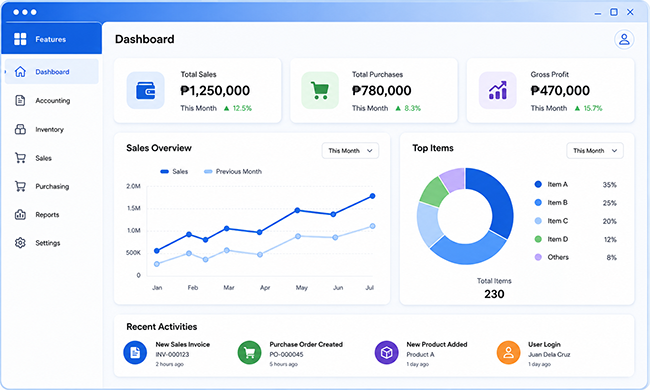Open Sales Overview This Month dropdown
Image resolution: width=650 pixels, height=390 pixels.
point(350,150)
